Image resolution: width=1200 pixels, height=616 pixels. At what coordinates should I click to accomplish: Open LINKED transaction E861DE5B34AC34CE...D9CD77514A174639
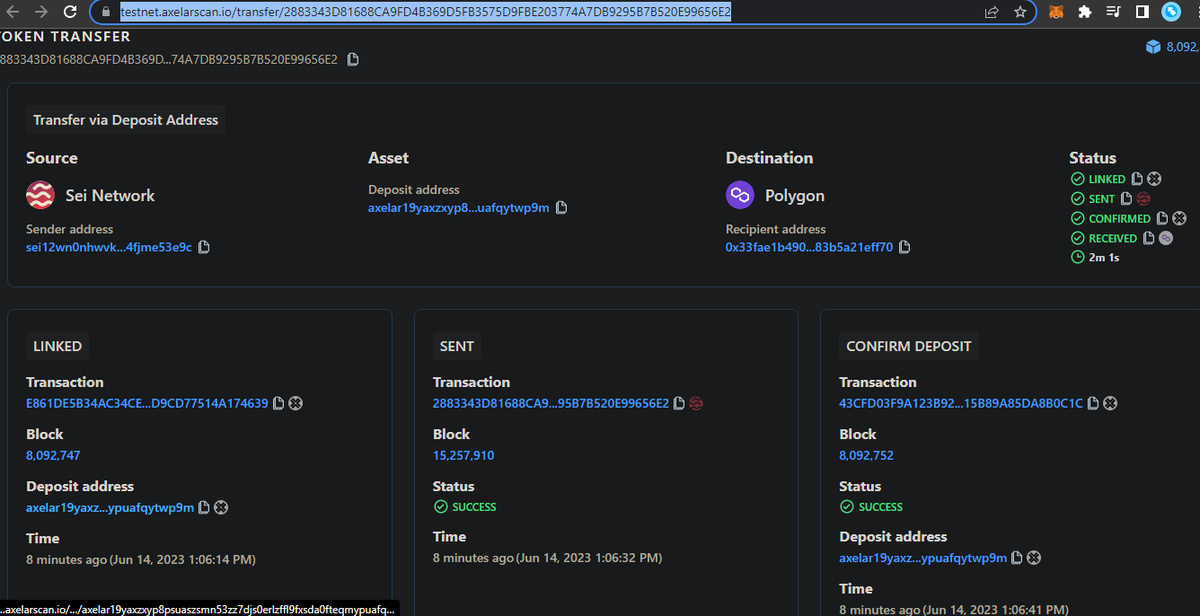pyautogui.click(x=147, y=403)
